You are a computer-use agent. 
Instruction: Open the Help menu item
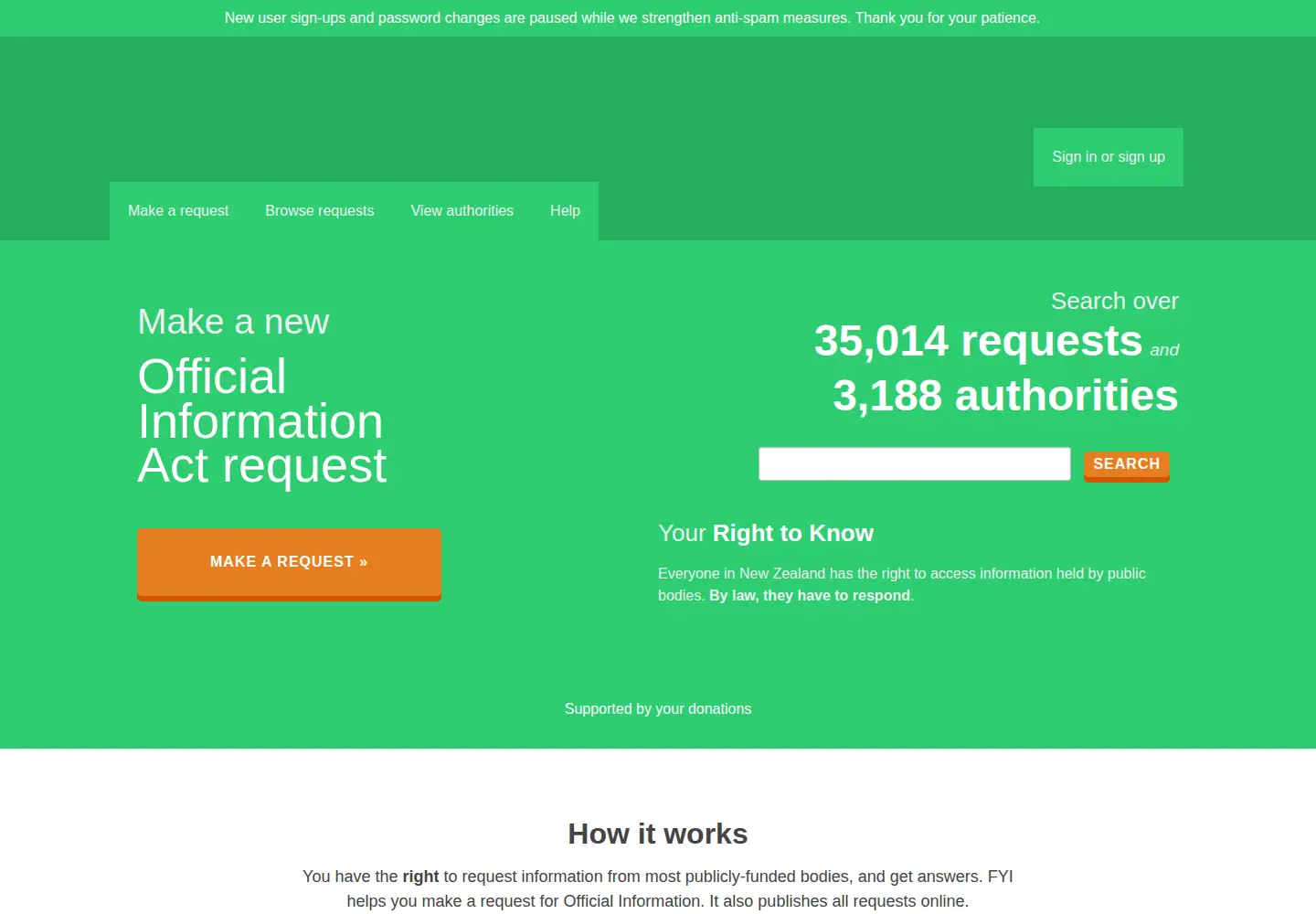click(x=565, y=211)
